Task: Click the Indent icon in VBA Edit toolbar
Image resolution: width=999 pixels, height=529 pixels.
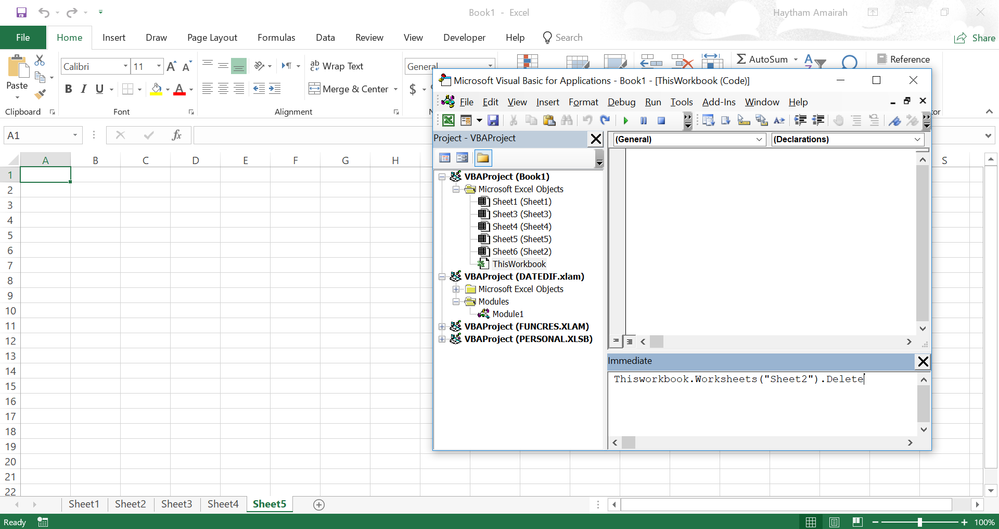Action: pyautogui.click(x=801, y=120)
